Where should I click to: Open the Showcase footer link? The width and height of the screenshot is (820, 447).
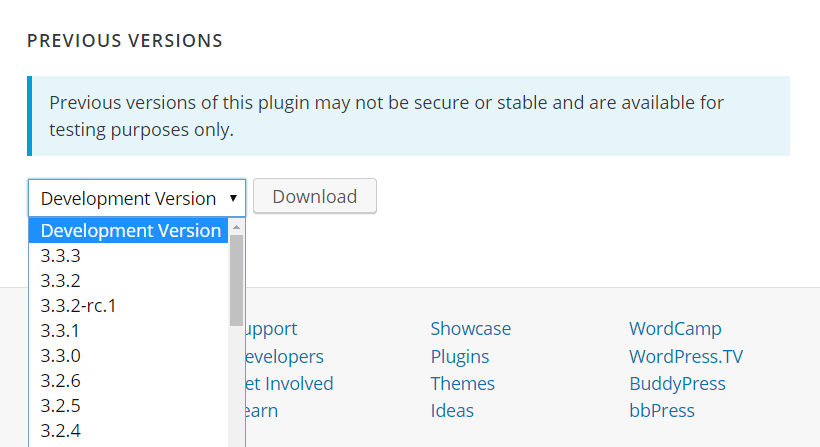pos(470,328)
